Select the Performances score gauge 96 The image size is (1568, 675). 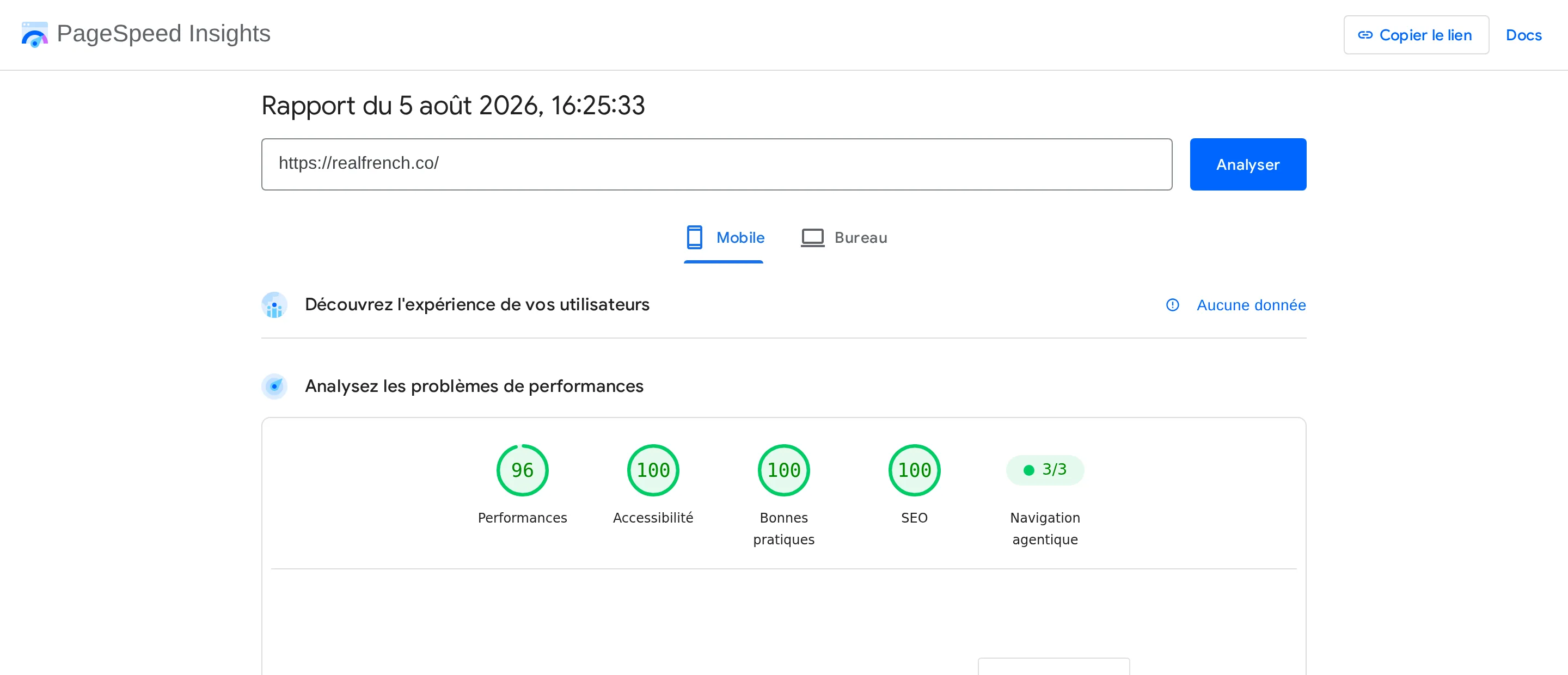(x=522, y=470)
